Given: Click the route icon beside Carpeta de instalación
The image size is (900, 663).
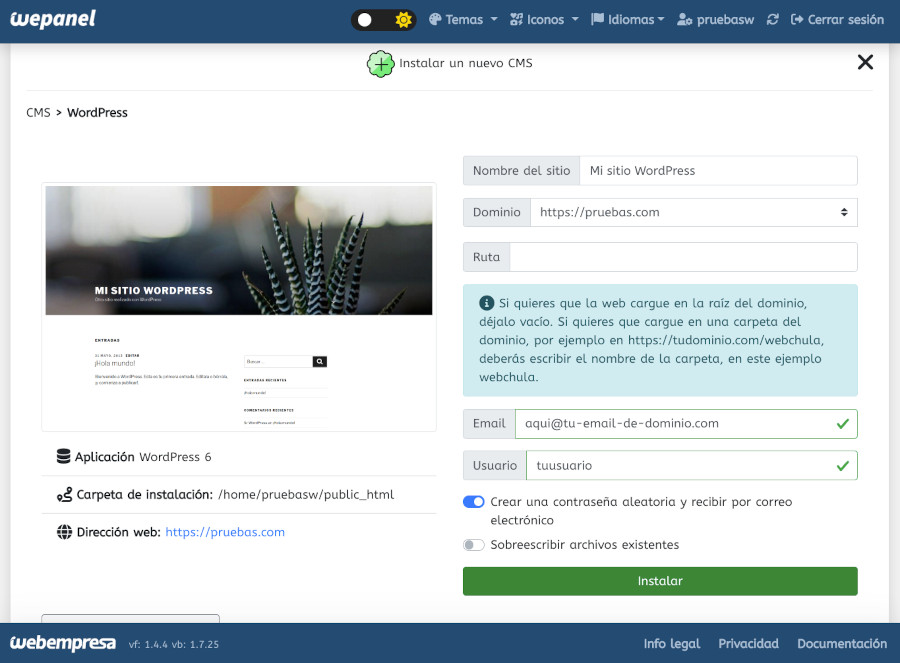Looking at the screenshot, I should (64, 494).
